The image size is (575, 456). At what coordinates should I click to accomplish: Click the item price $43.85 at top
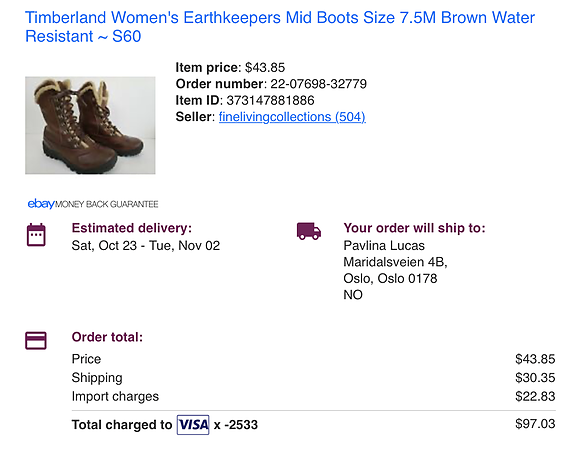pyautogui.click(x=265, y=68)
